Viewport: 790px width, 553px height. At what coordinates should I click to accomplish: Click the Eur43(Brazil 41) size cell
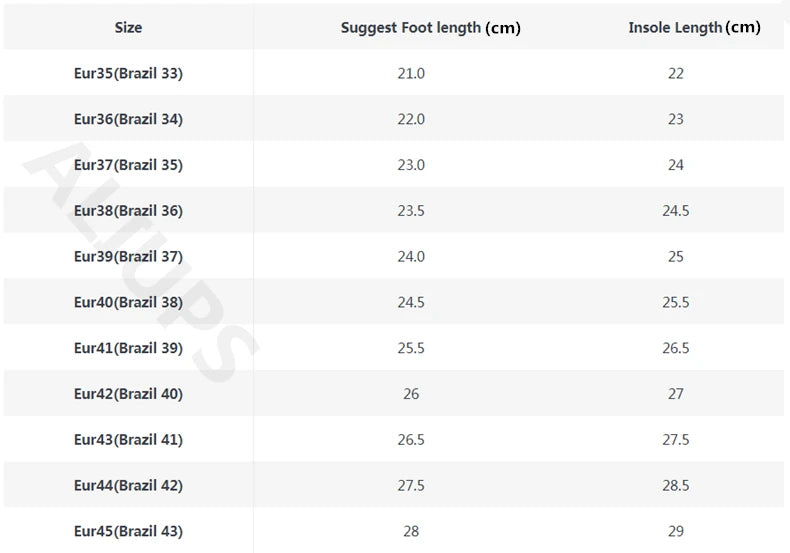click(x=128, y=440)
